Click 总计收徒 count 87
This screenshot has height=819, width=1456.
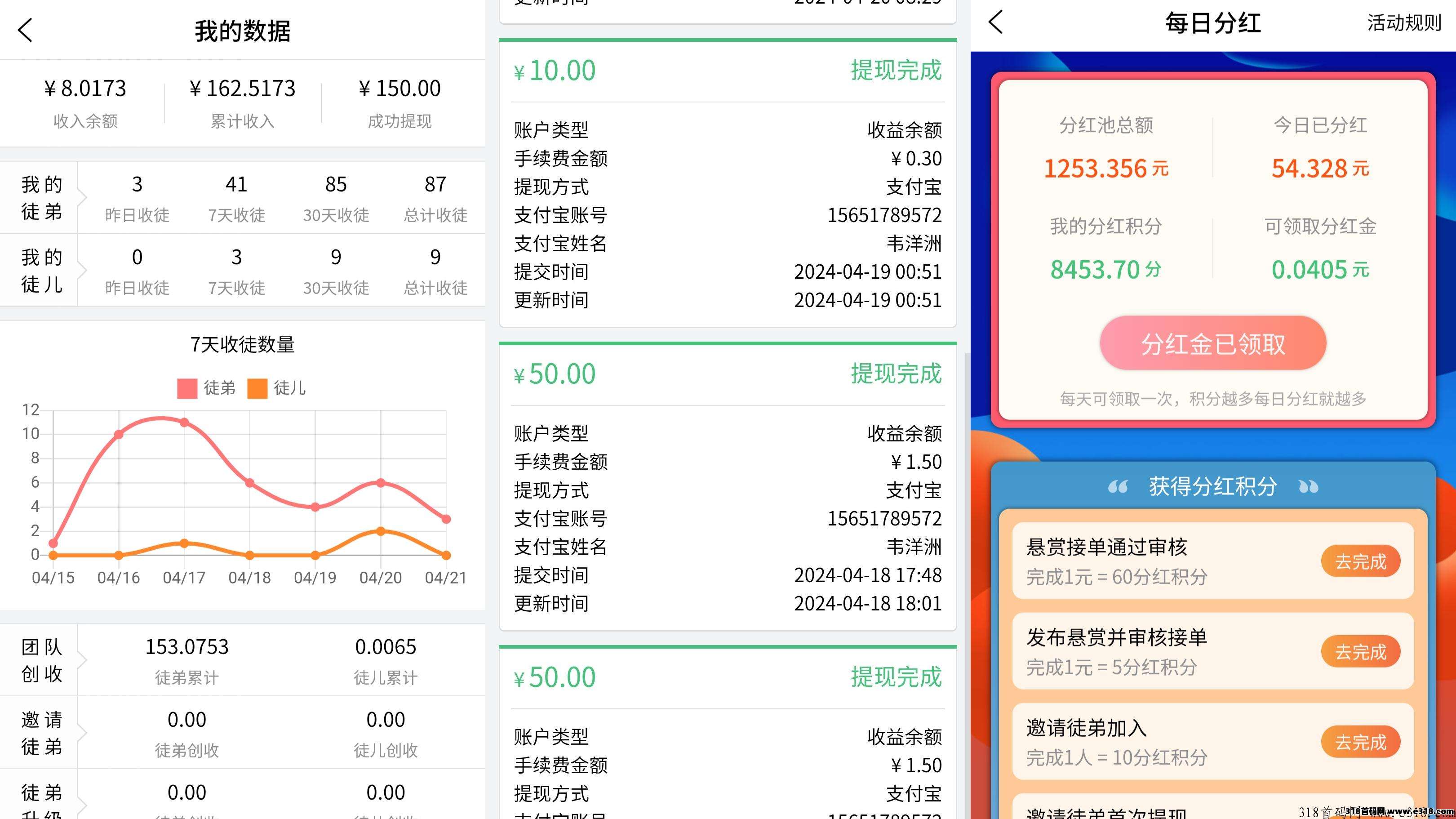pyautogui.click(x=435, y=184)
